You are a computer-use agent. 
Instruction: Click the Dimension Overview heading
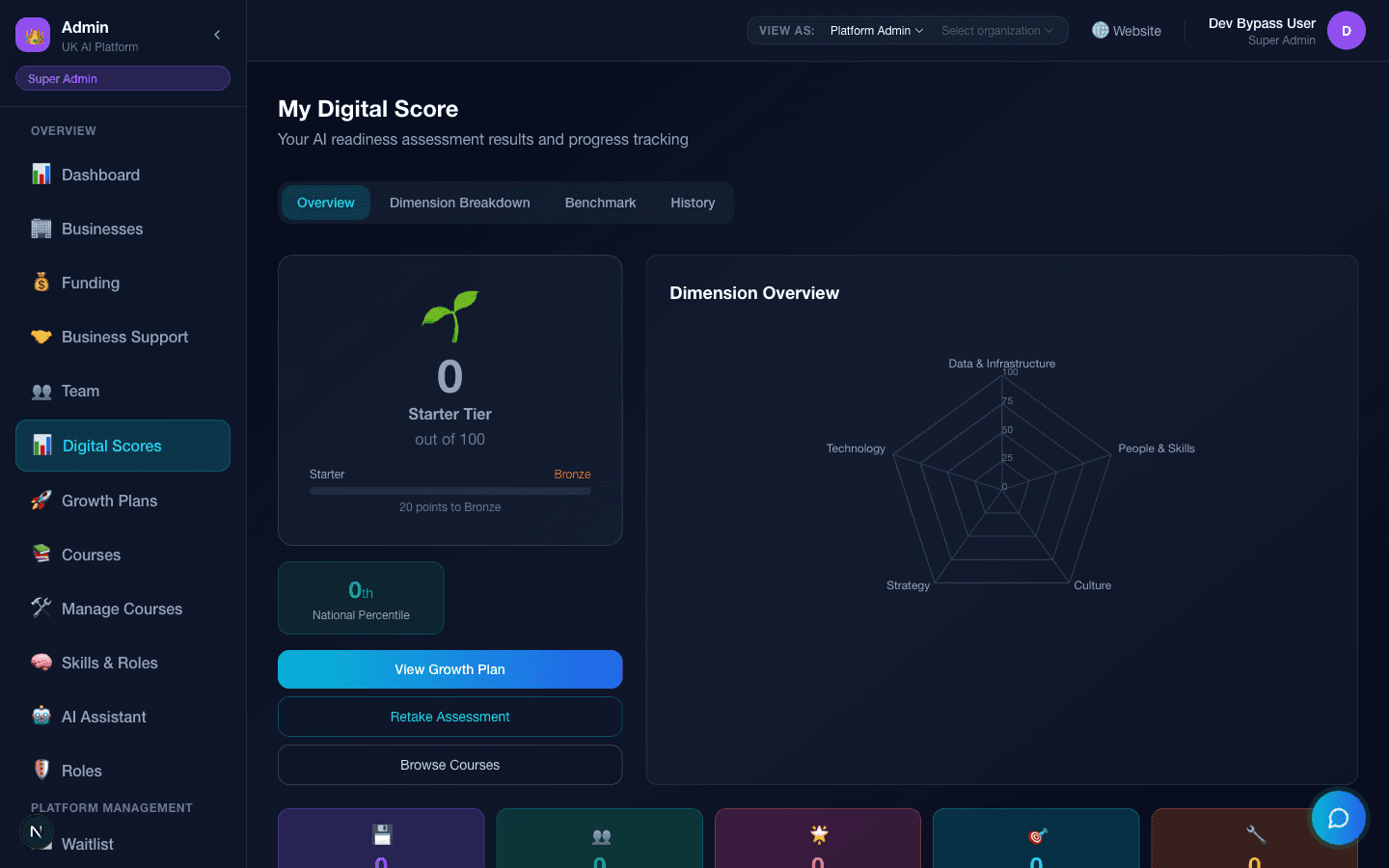754,293
